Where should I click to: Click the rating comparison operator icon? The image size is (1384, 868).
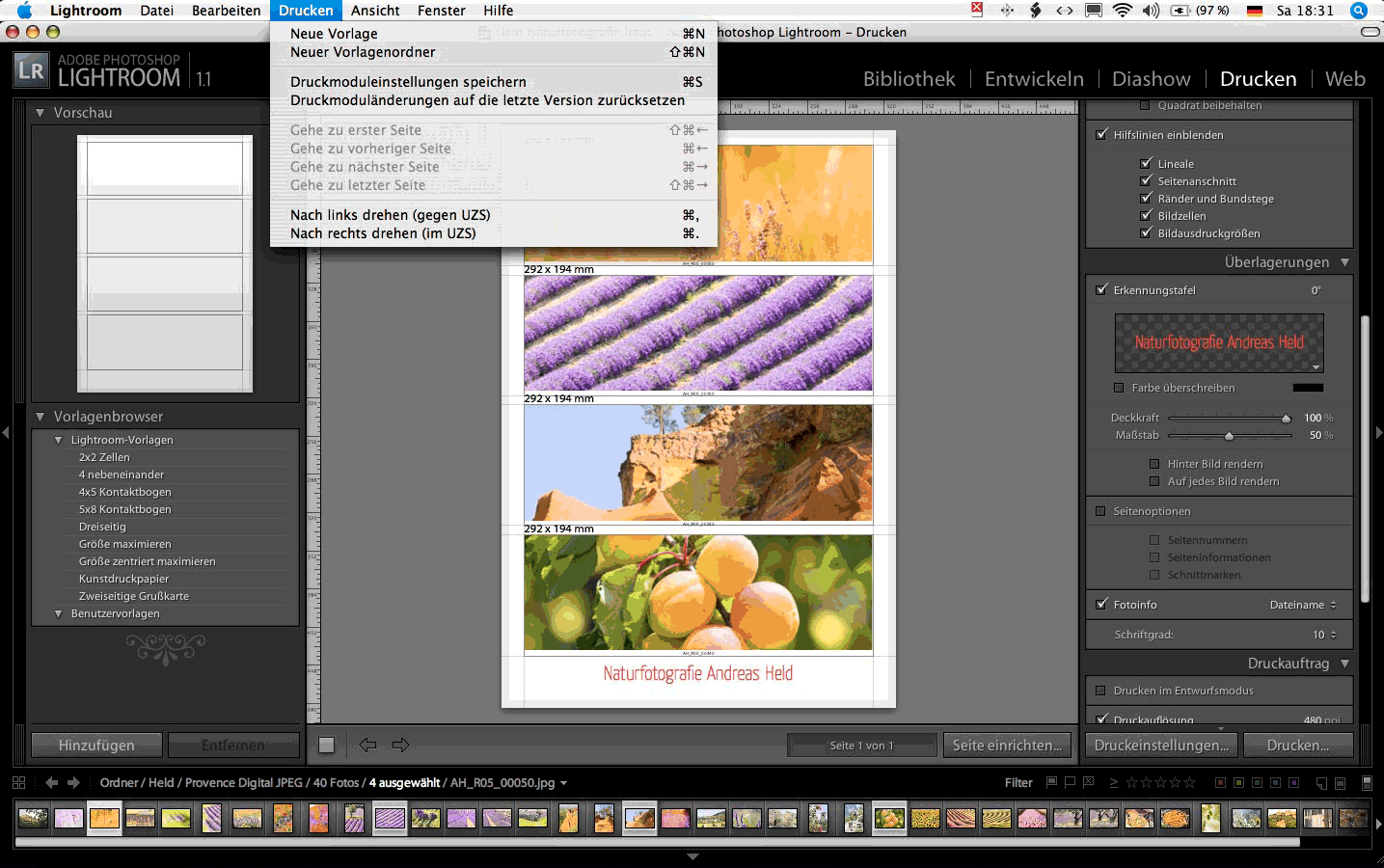coord(1114,782)
